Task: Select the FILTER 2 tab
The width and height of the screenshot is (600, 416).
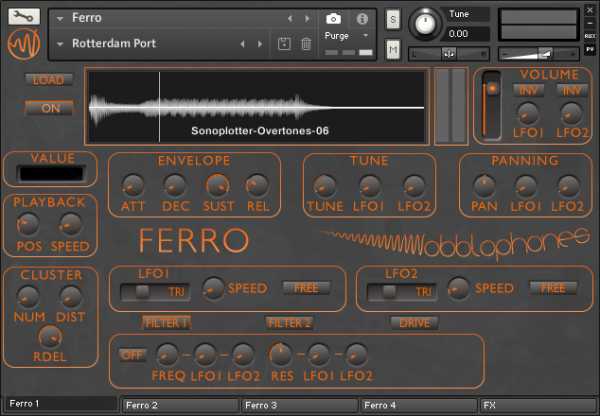Action: point(290,323)
